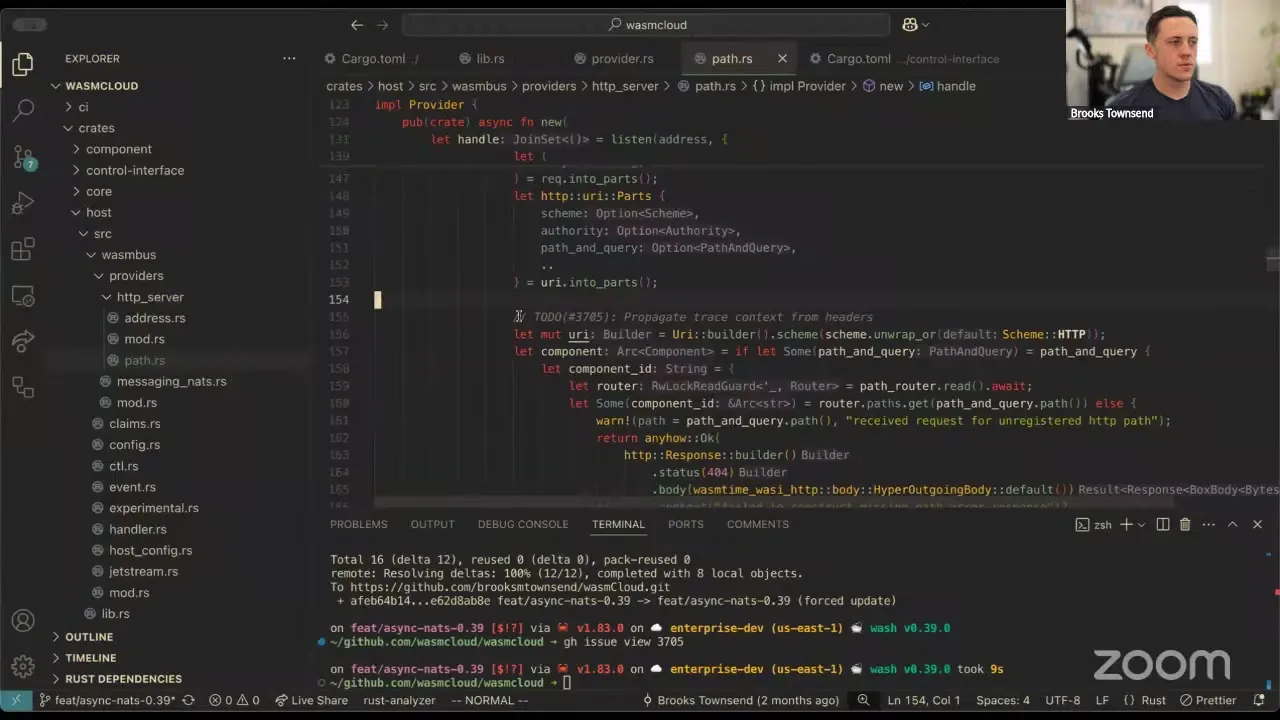
Task: Click rust-analyzer in the status bar
Action: [399, 700]
